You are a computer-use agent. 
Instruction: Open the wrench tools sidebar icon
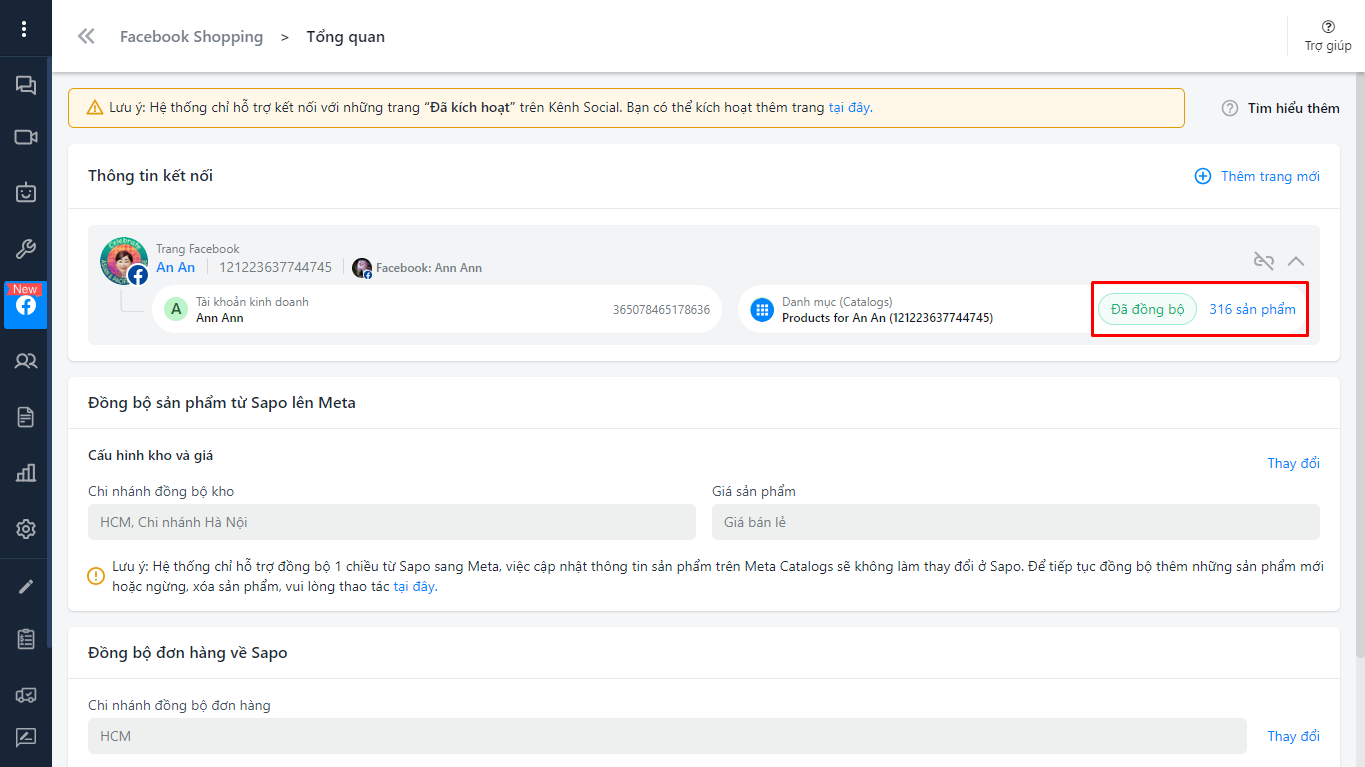pyautogui.click(x=26, y=248)
